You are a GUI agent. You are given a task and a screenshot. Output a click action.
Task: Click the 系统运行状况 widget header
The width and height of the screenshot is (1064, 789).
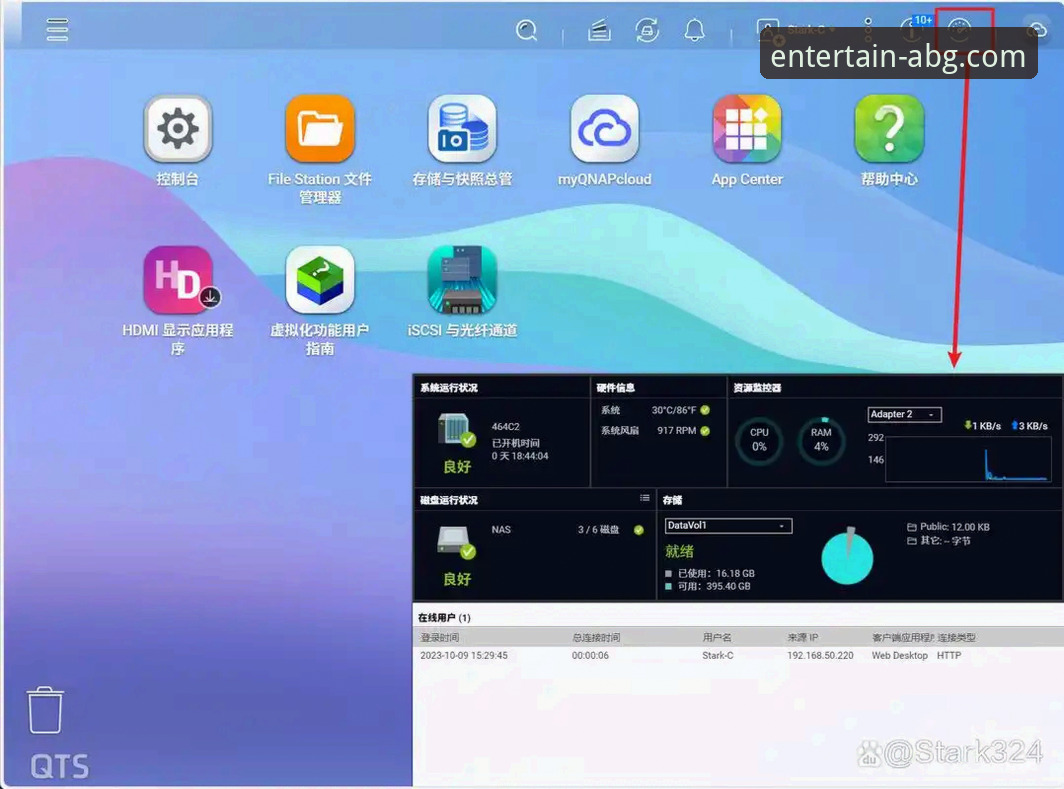449,388
